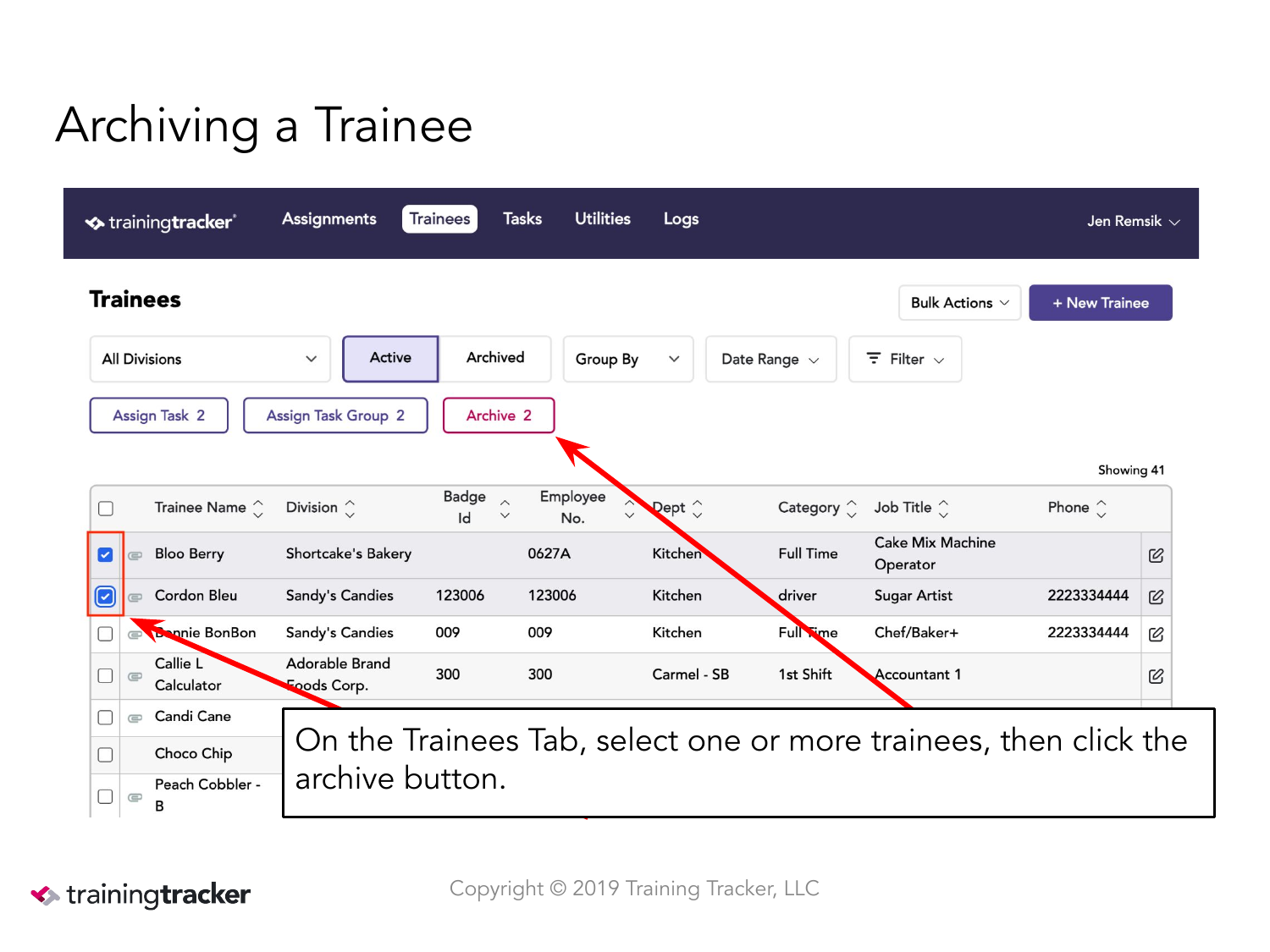Image resolution: width=1270 pixels, height=952 pixels.
Task: Check the Choco Chip checkbox
Action: click(105, 755)
